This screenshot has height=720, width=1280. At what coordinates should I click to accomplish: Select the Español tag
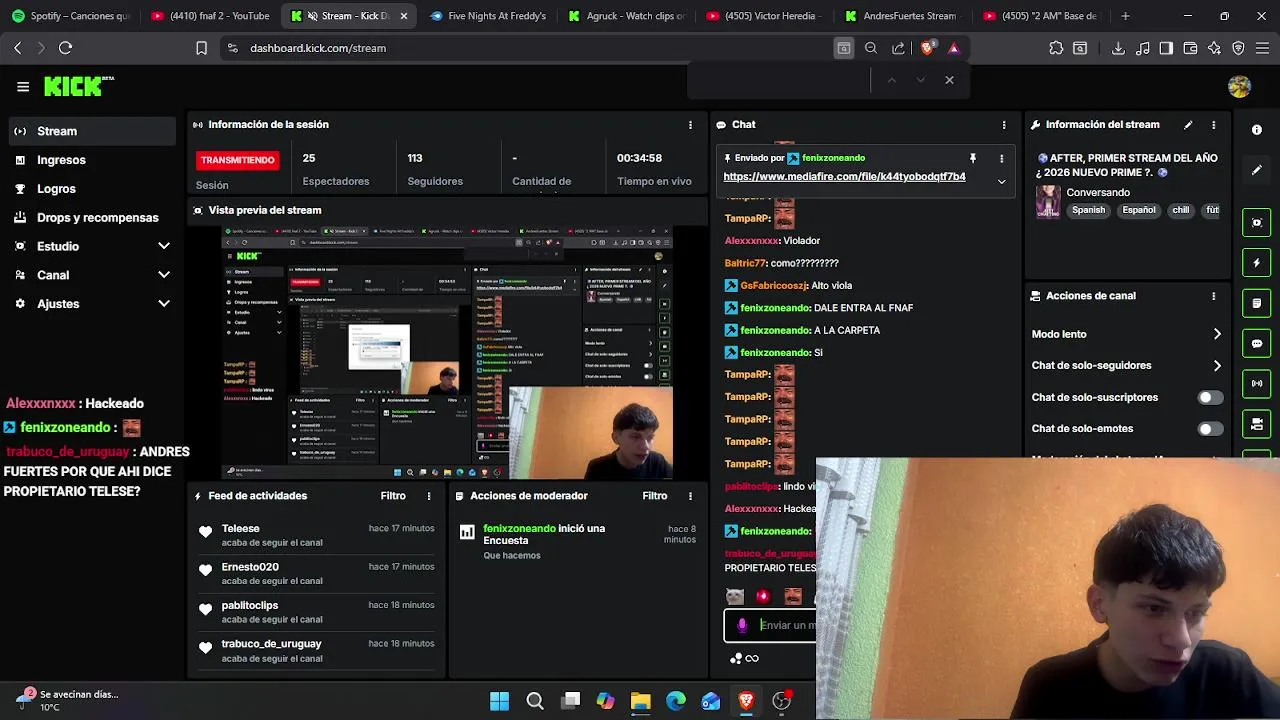[x=1138, y=211]
